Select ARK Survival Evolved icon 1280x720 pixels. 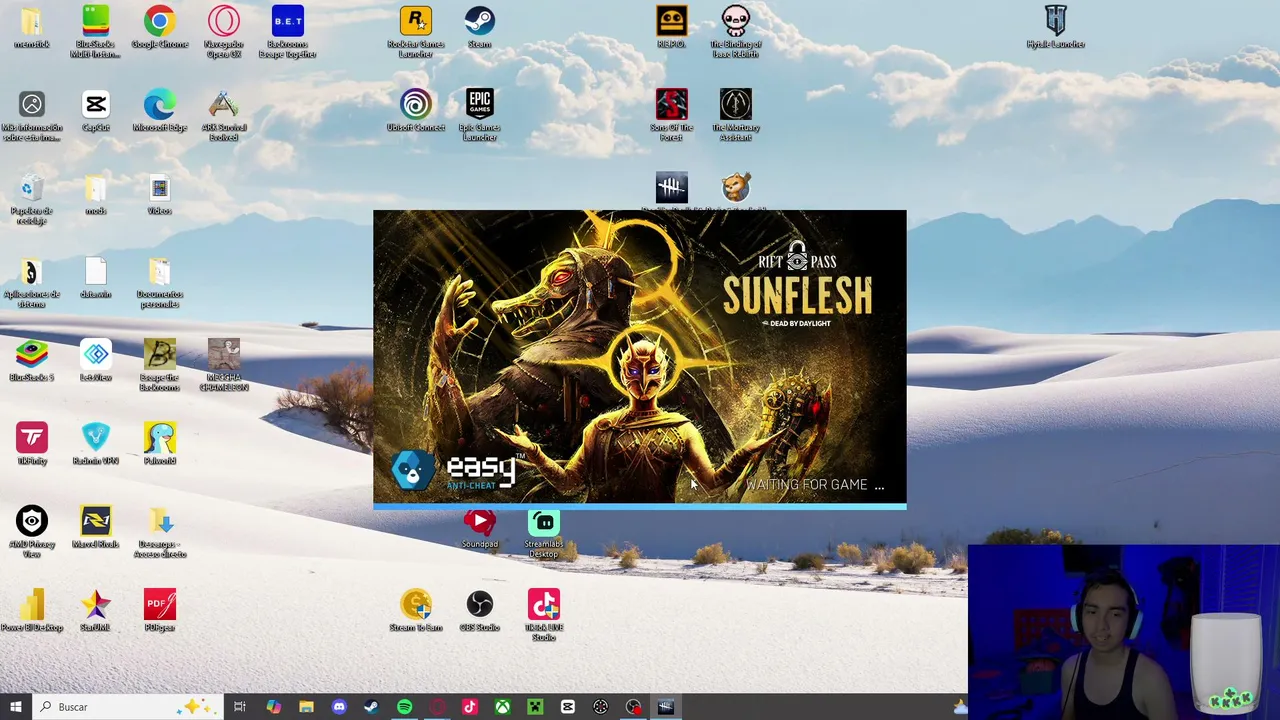[223, 116]
